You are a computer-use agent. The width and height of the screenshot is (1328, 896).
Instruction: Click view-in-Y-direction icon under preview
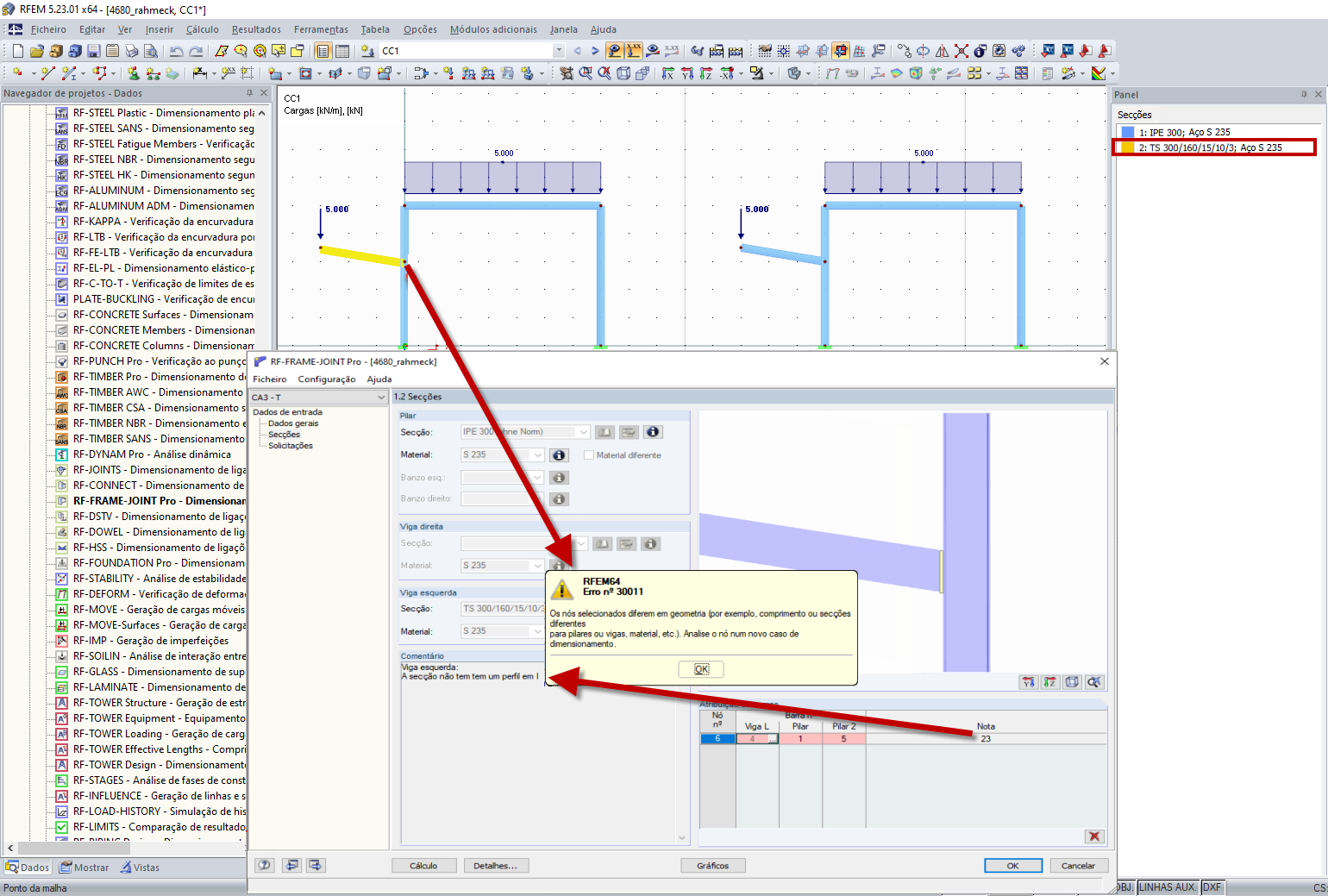[1029, 682]
